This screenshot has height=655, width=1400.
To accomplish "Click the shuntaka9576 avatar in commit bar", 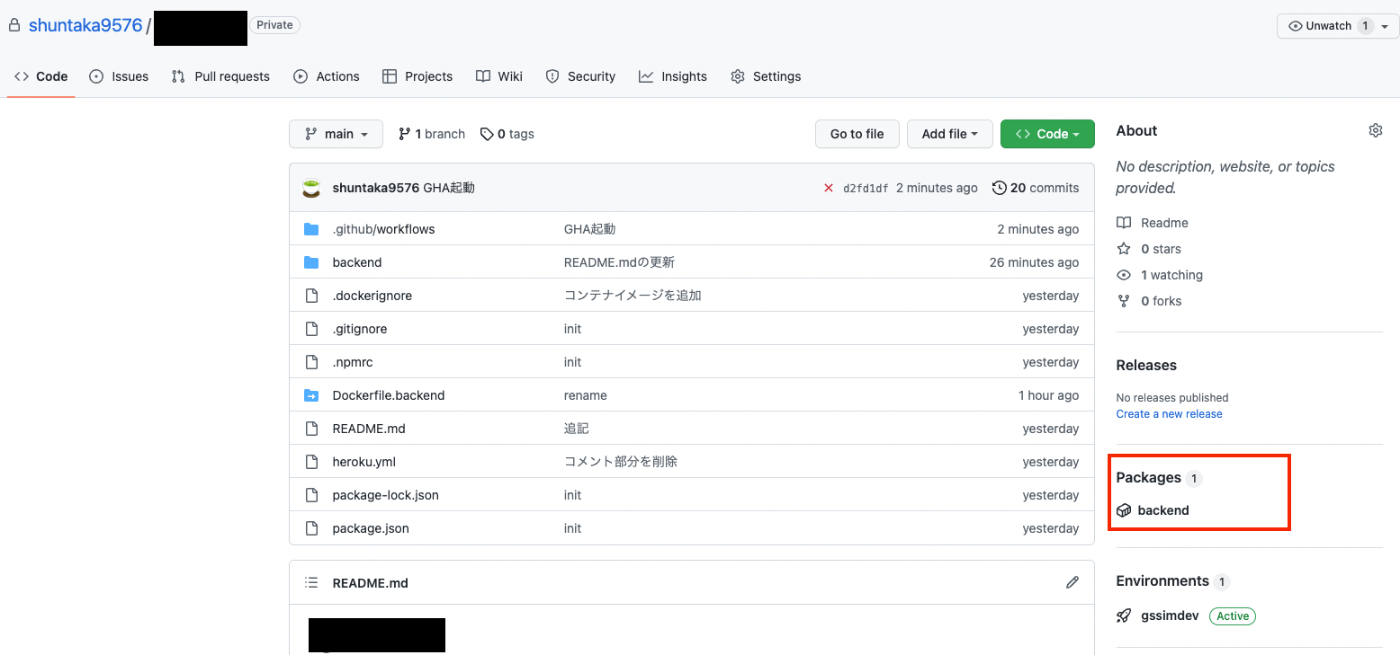I will point(312,188).
